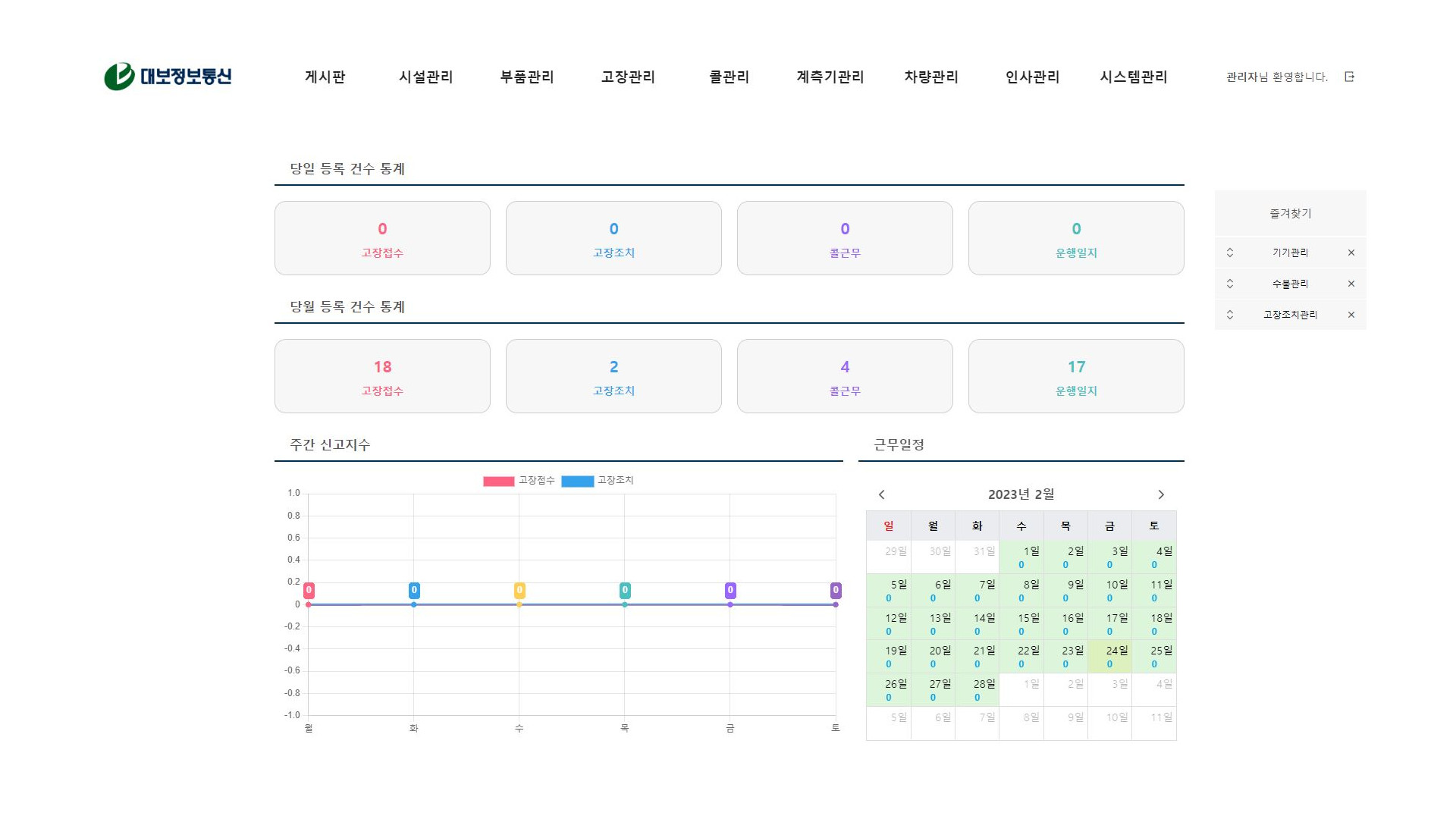Click reorder arrows next to 고장조치관리

tap(1230, 315)
